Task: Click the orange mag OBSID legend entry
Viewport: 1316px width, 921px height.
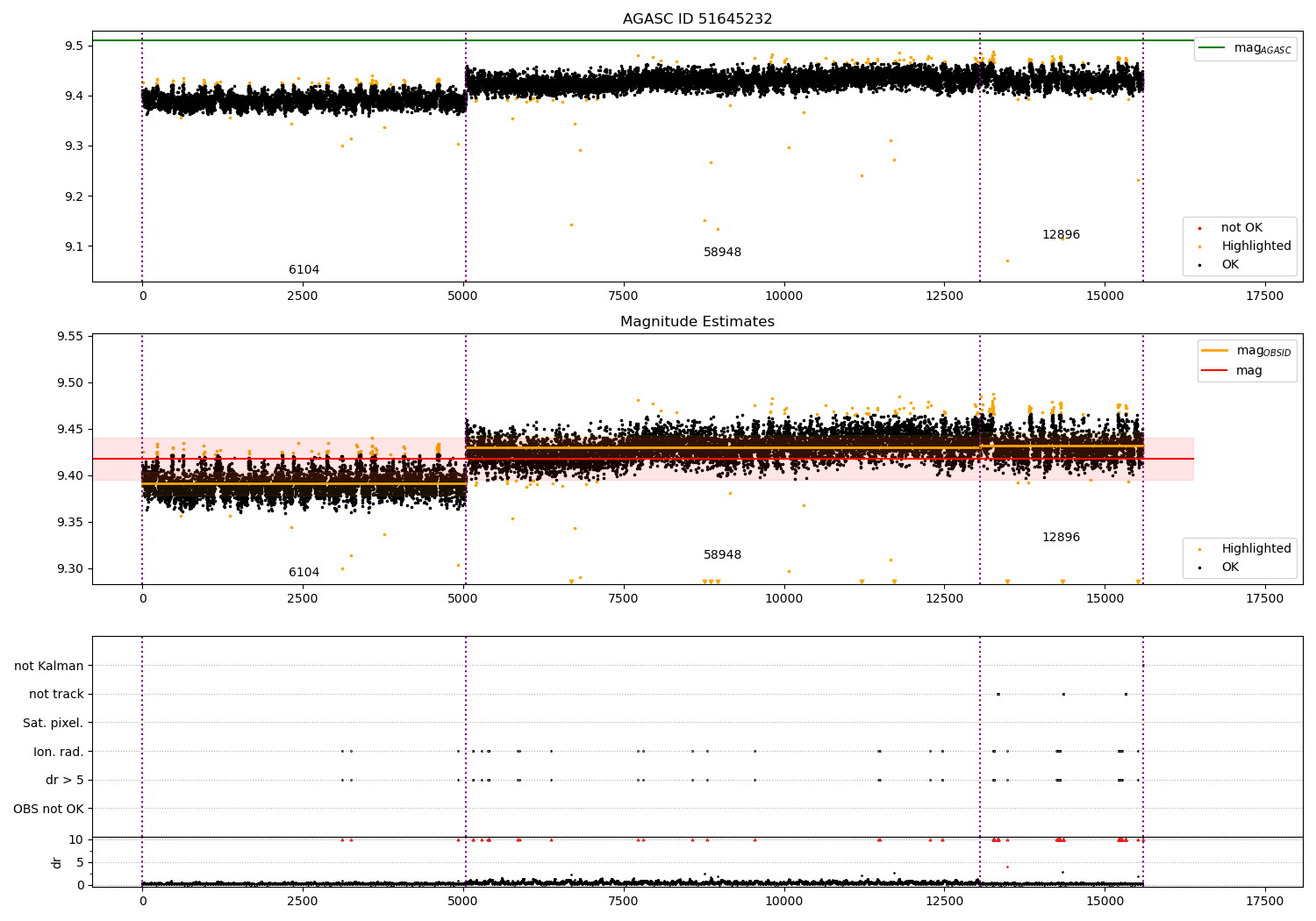Action: tap(1246, 351)
